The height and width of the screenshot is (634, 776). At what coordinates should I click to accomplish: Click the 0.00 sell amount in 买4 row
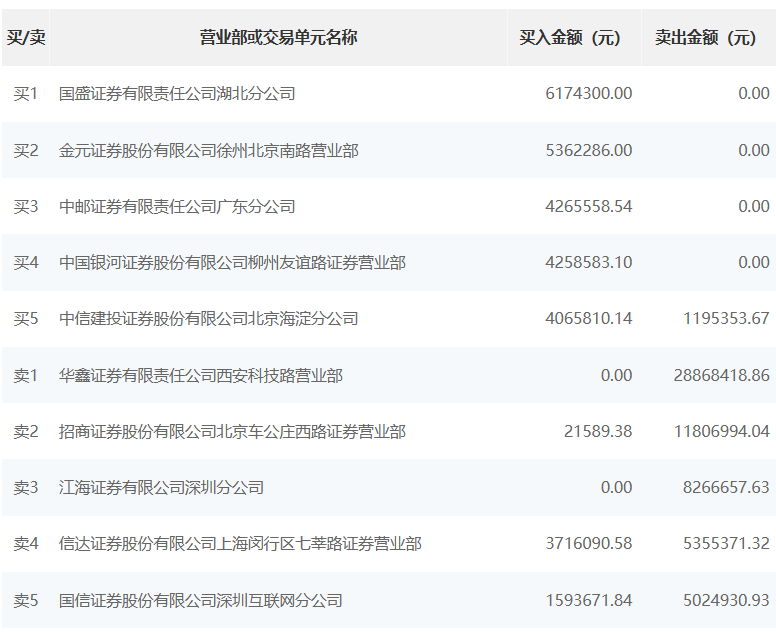pos(754,262)
